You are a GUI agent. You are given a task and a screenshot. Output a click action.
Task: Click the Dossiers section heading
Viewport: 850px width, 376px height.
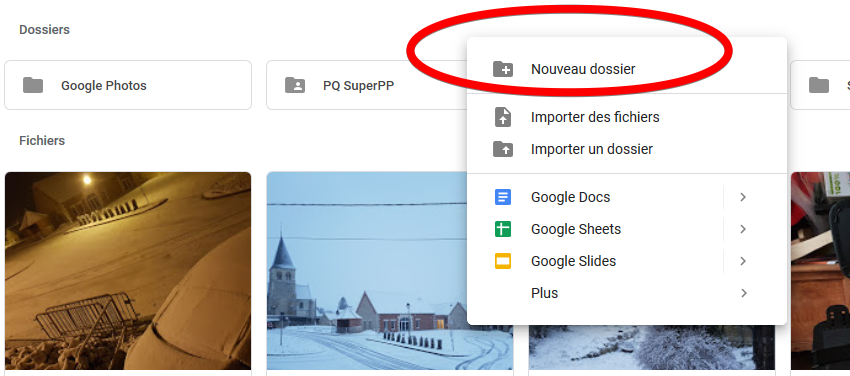(x=44, y=30)
